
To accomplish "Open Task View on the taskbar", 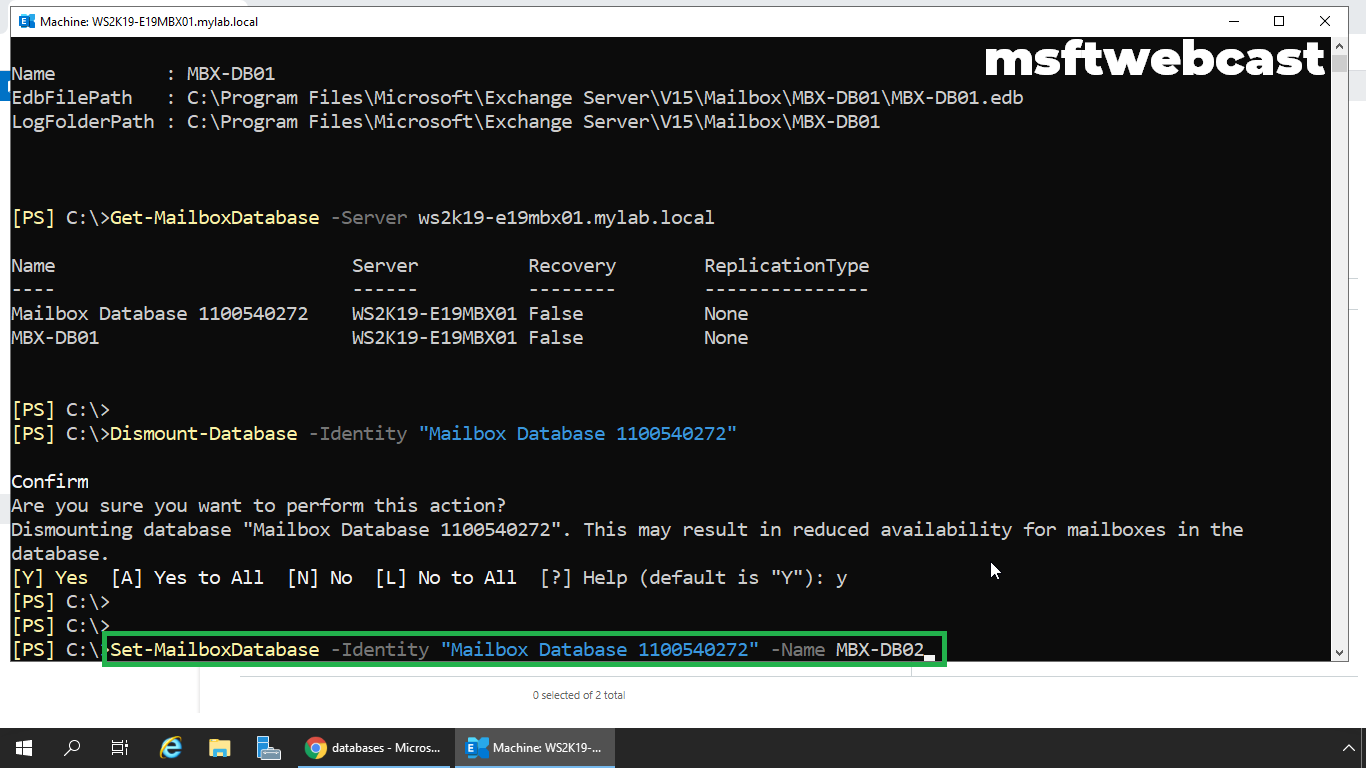I will tap(119, 747).
